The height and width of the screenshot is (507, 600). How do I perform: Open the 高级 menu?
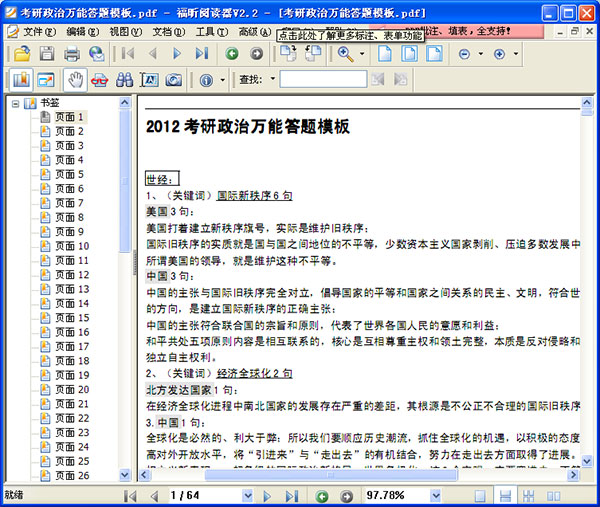point(255,32)
